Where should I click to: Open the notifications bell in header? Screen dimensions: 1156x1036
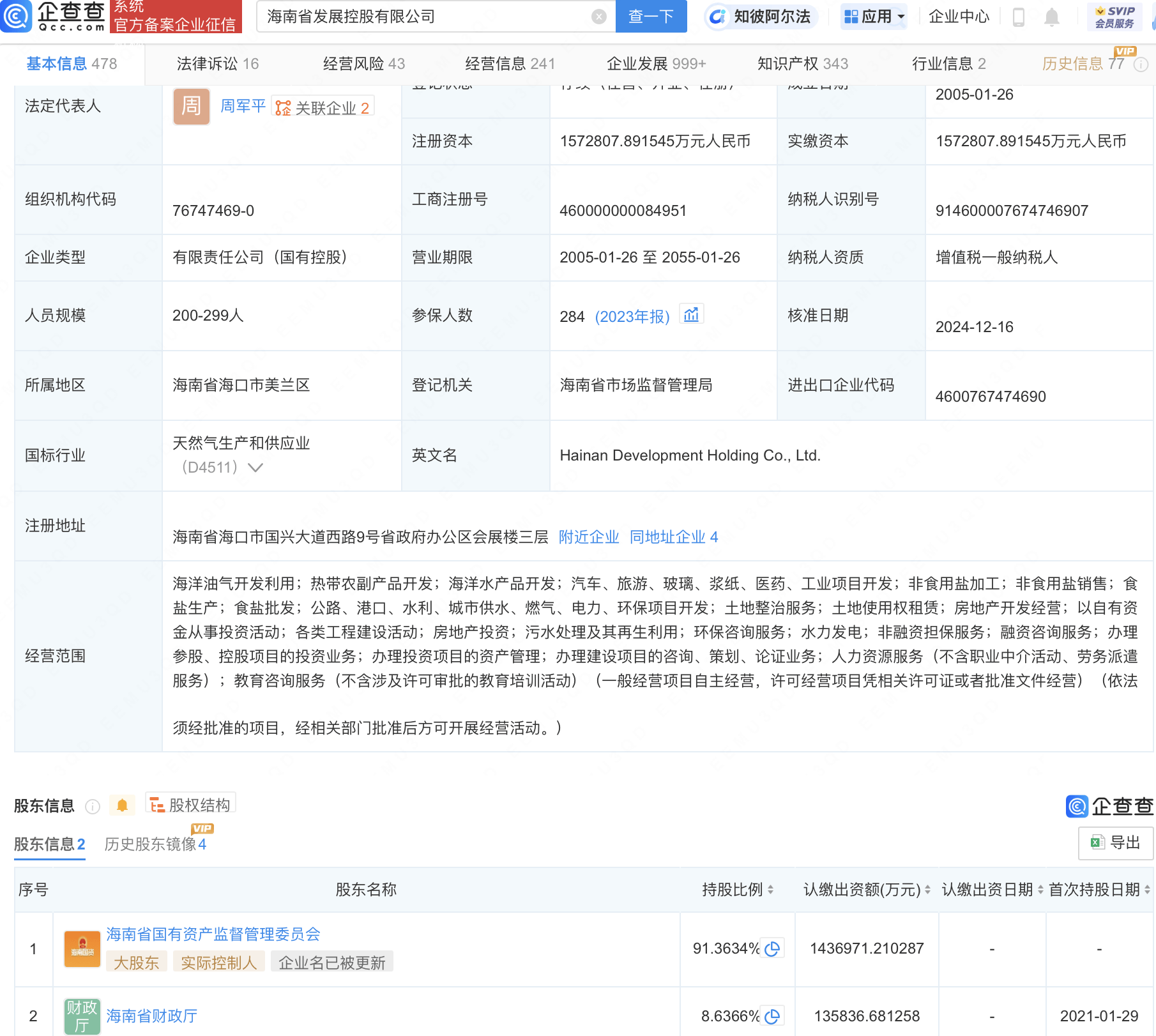1051,17
